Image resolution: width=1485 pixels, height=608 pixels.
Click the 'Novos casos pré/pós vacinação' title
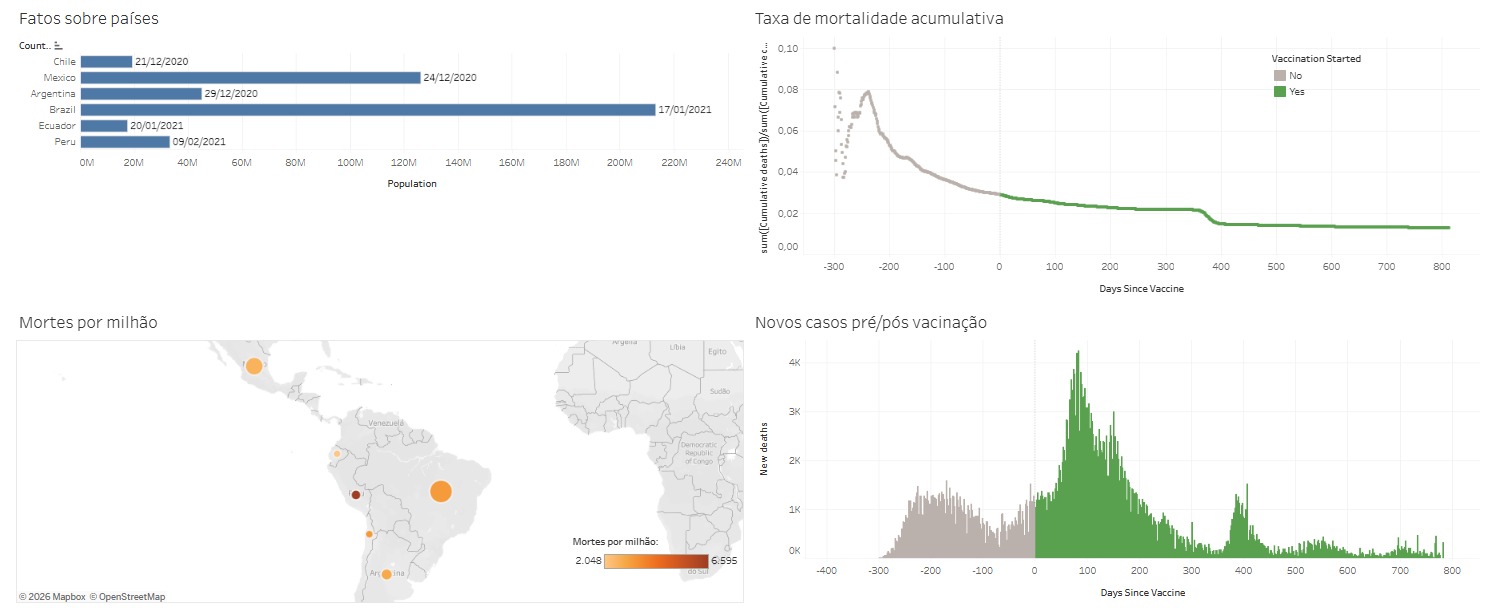[x=871, y=322]
